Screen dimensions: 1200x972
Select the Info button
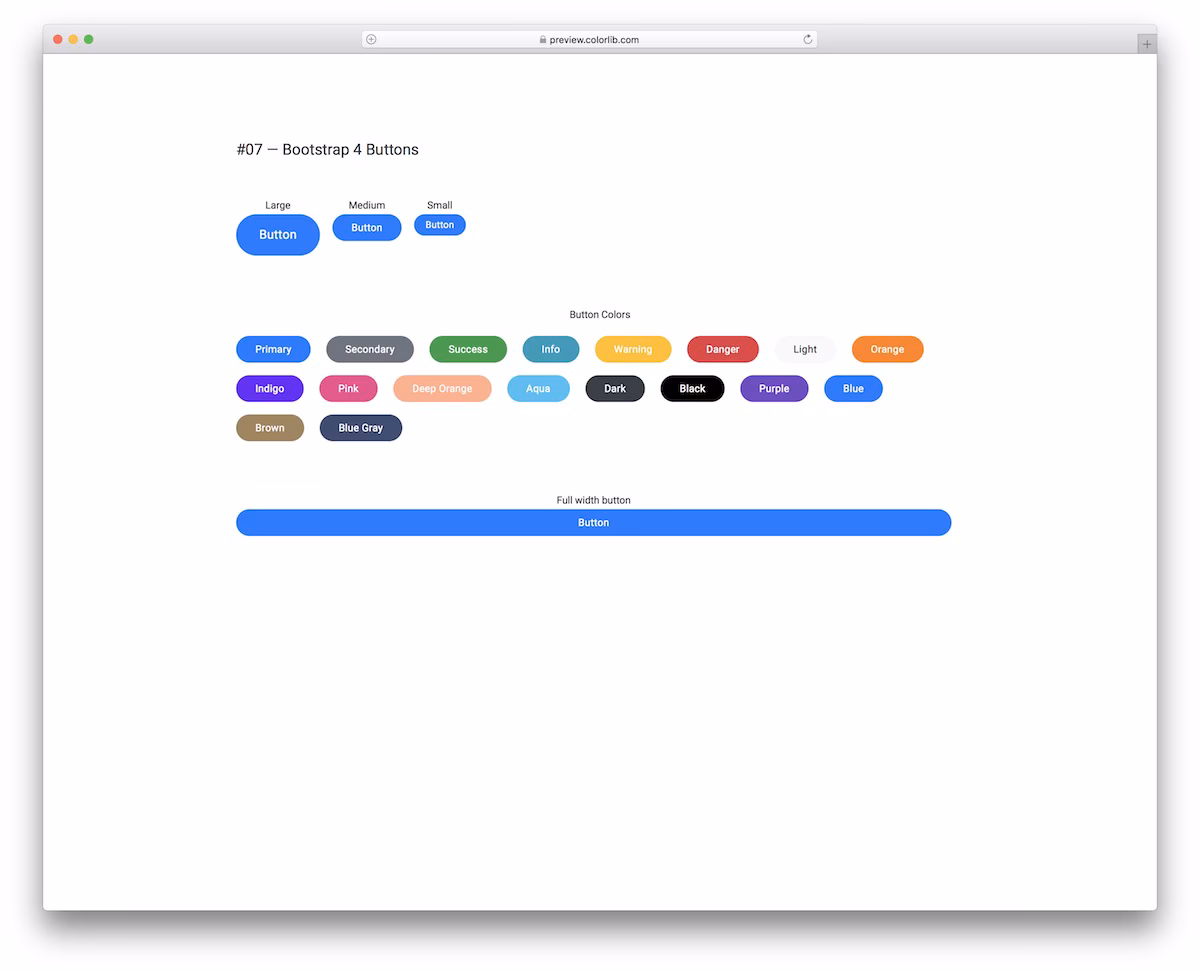[551, 349]
